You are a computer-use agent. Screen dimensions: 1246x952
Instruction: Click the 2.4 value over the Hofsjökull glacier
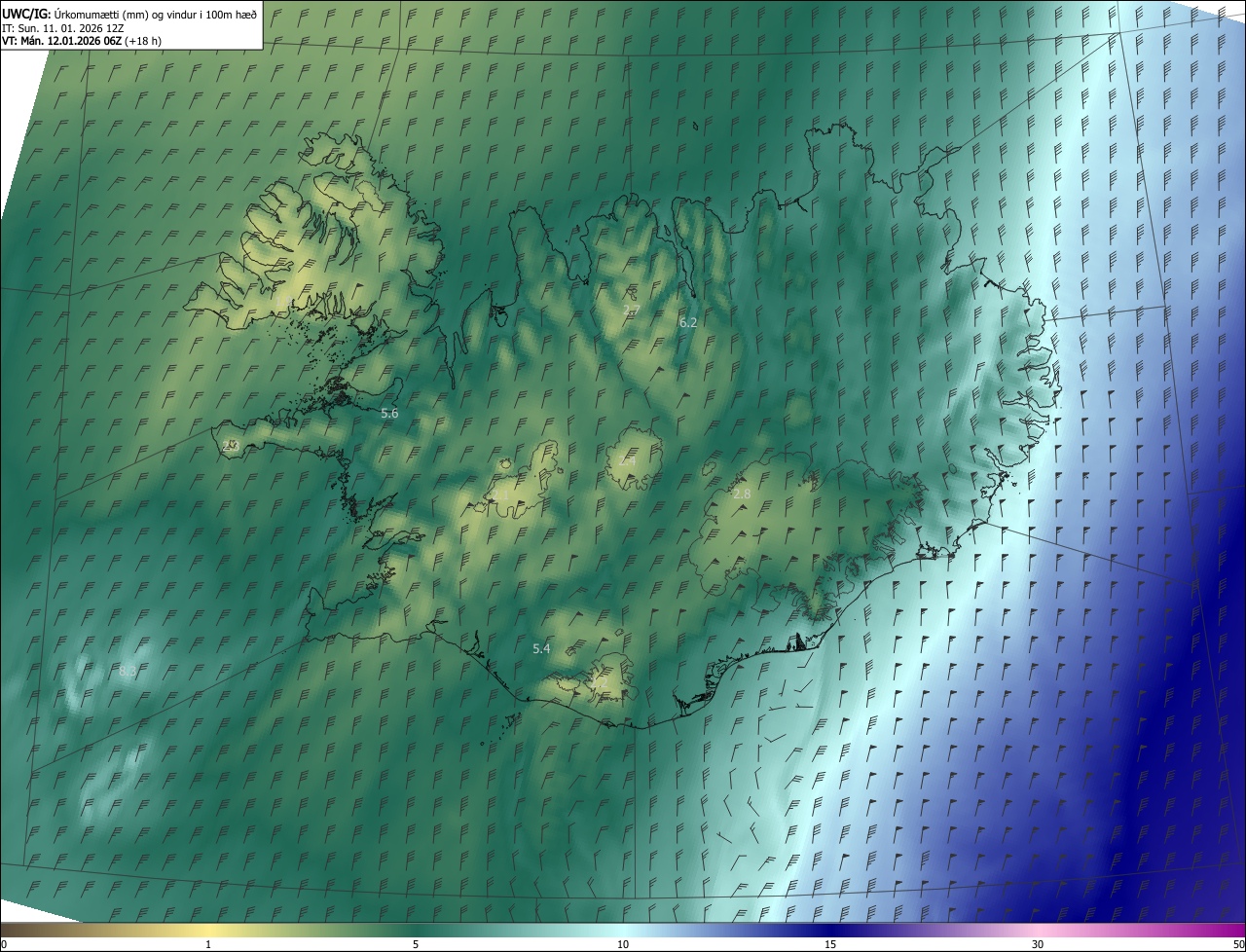627,461
